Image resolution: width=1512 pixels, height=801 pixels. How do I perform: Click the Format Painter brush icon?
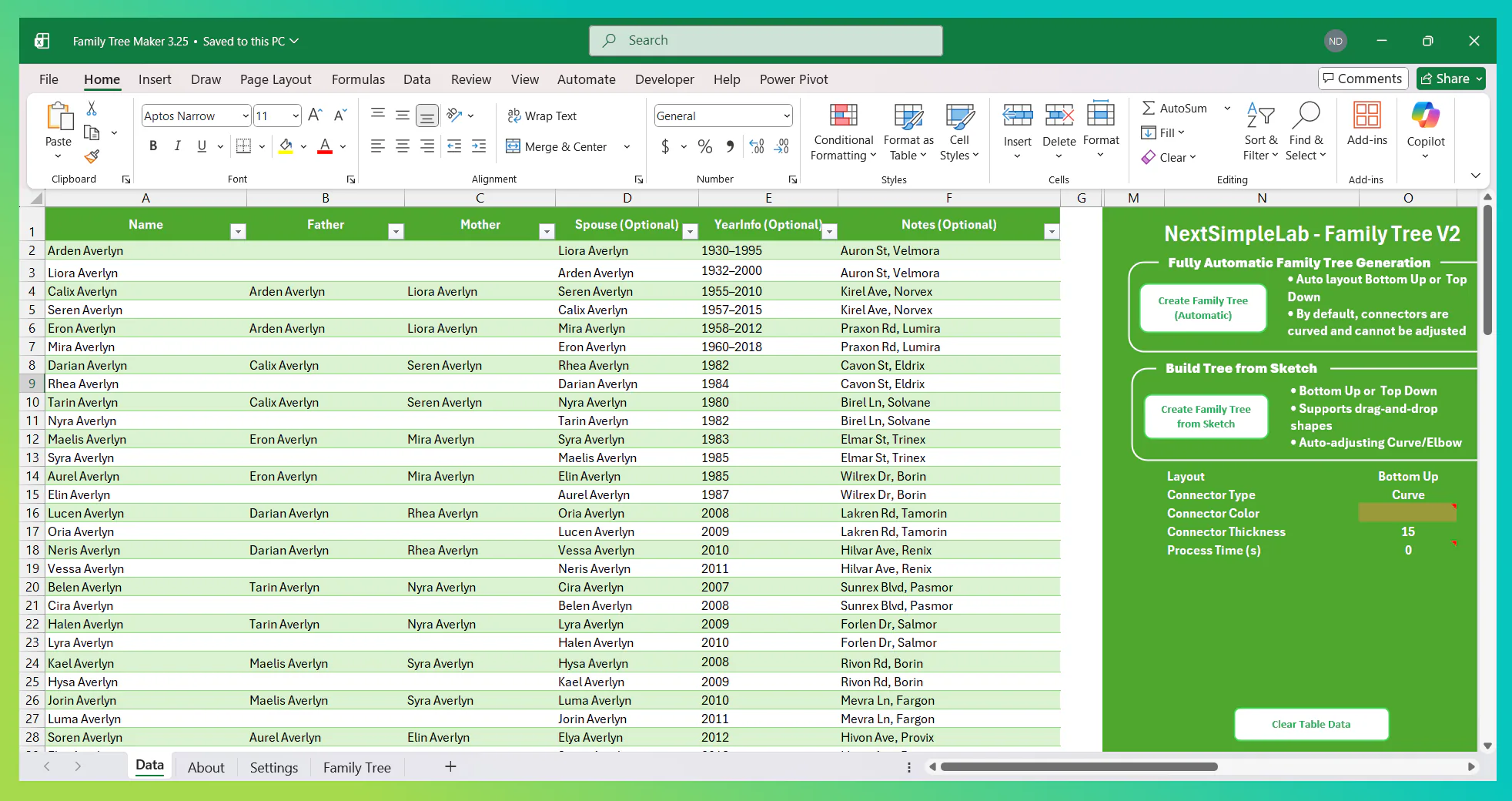click(x=92, y=157)
